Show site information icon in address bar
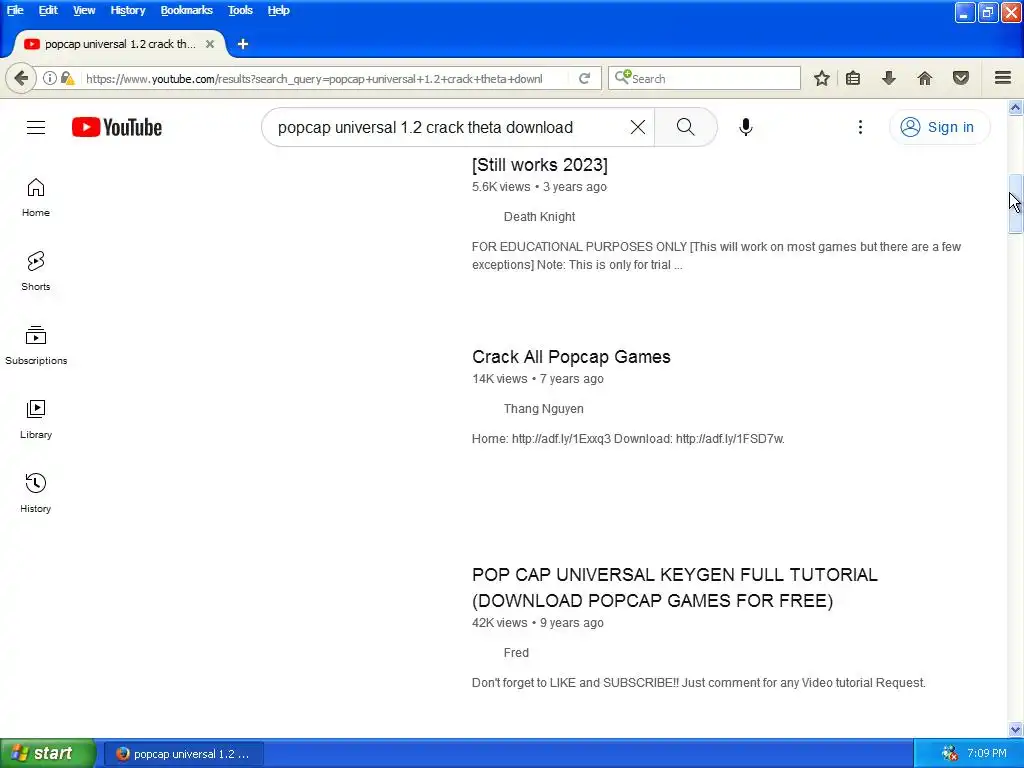 [50, 78]
